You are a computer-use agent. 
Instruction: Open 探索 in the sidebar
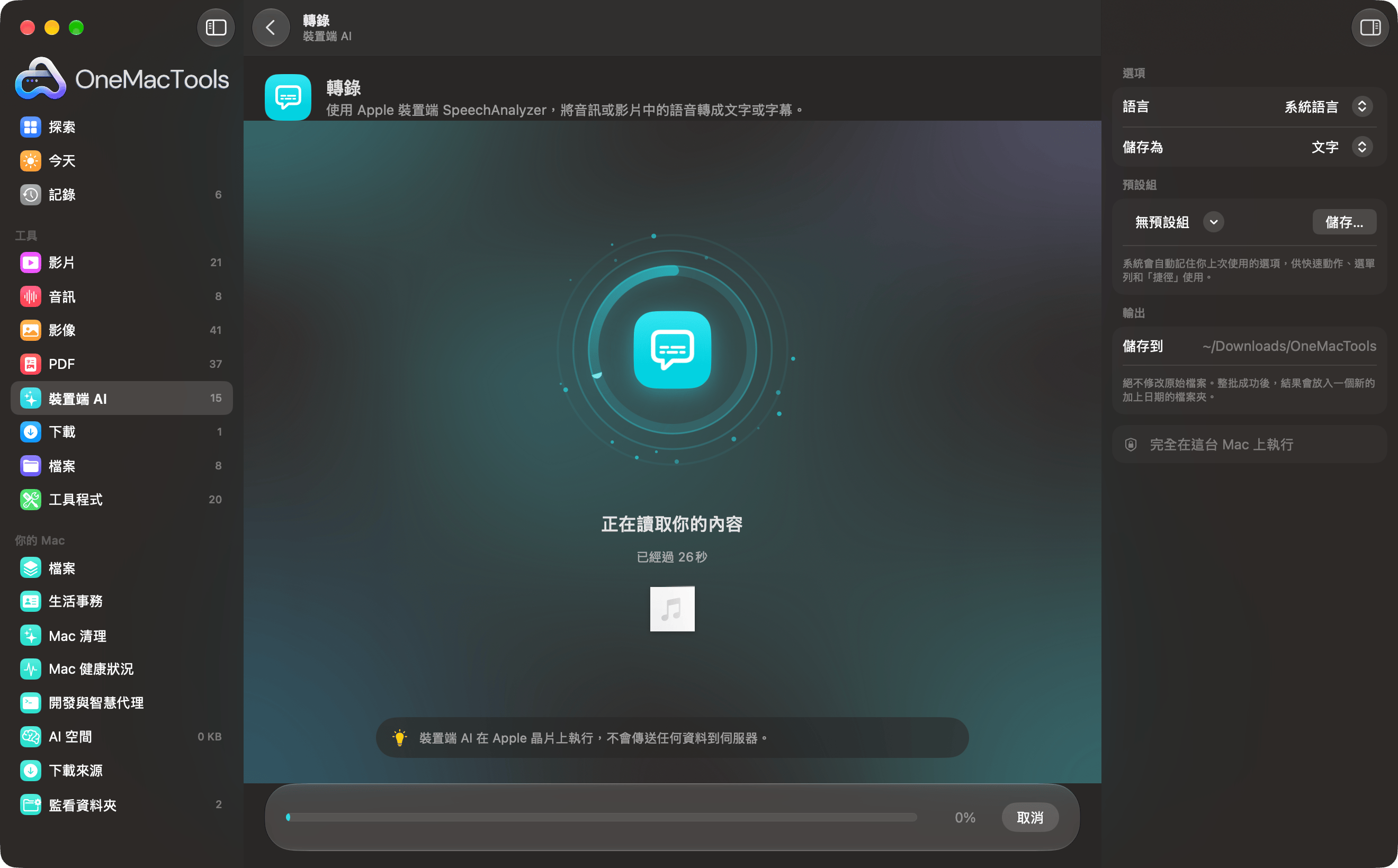121,127
